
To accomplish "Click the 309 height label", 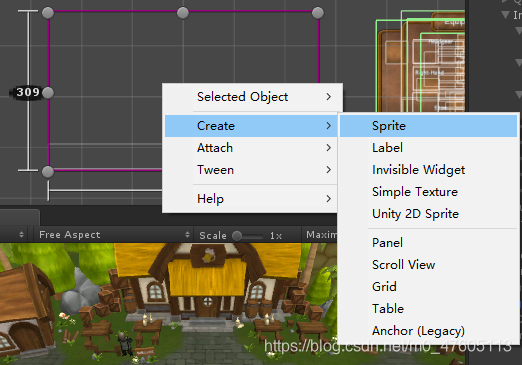I will tap(28, 92).
